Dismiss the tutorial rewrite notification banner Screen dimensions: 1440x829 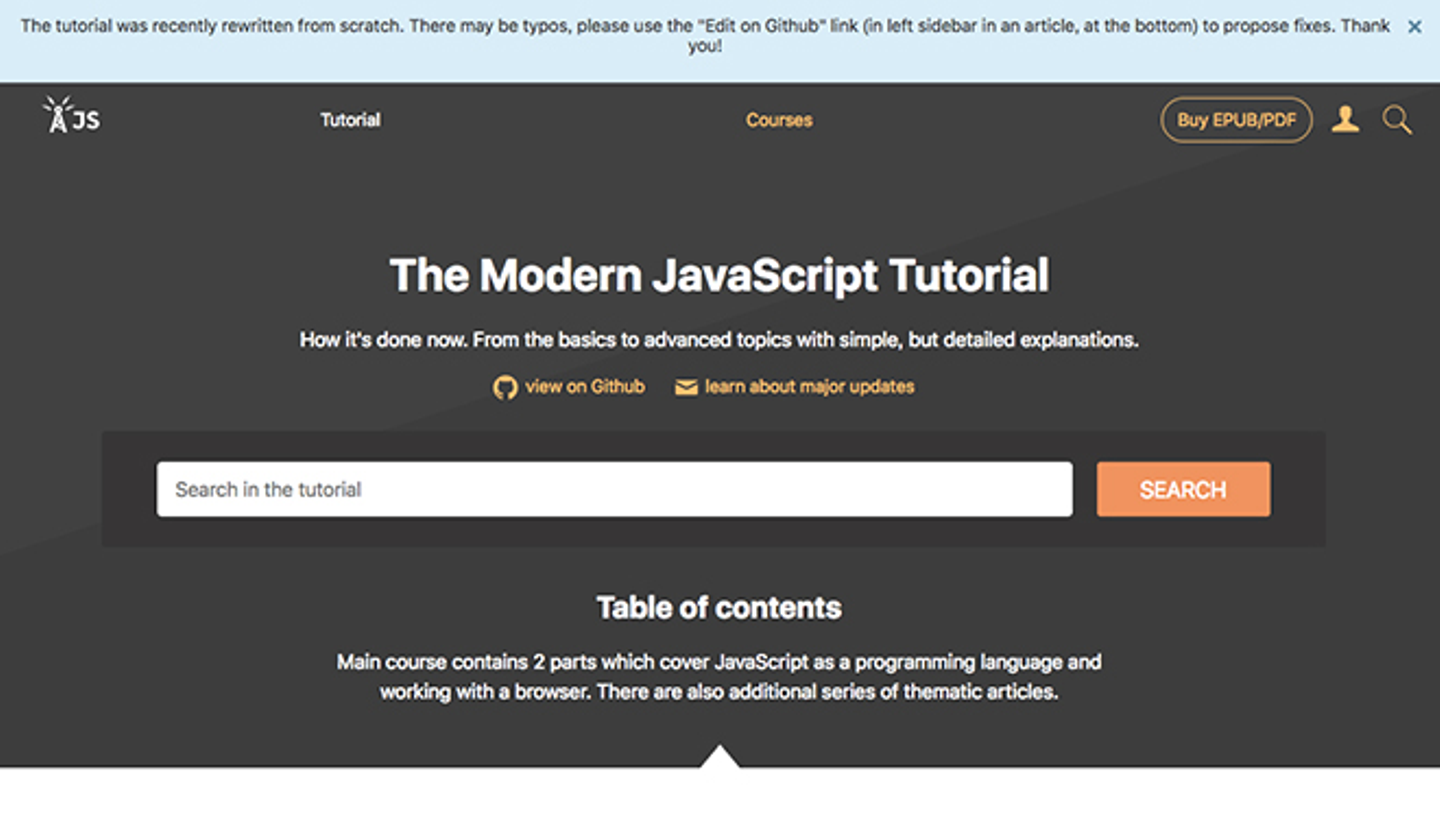coord(1414,27)
